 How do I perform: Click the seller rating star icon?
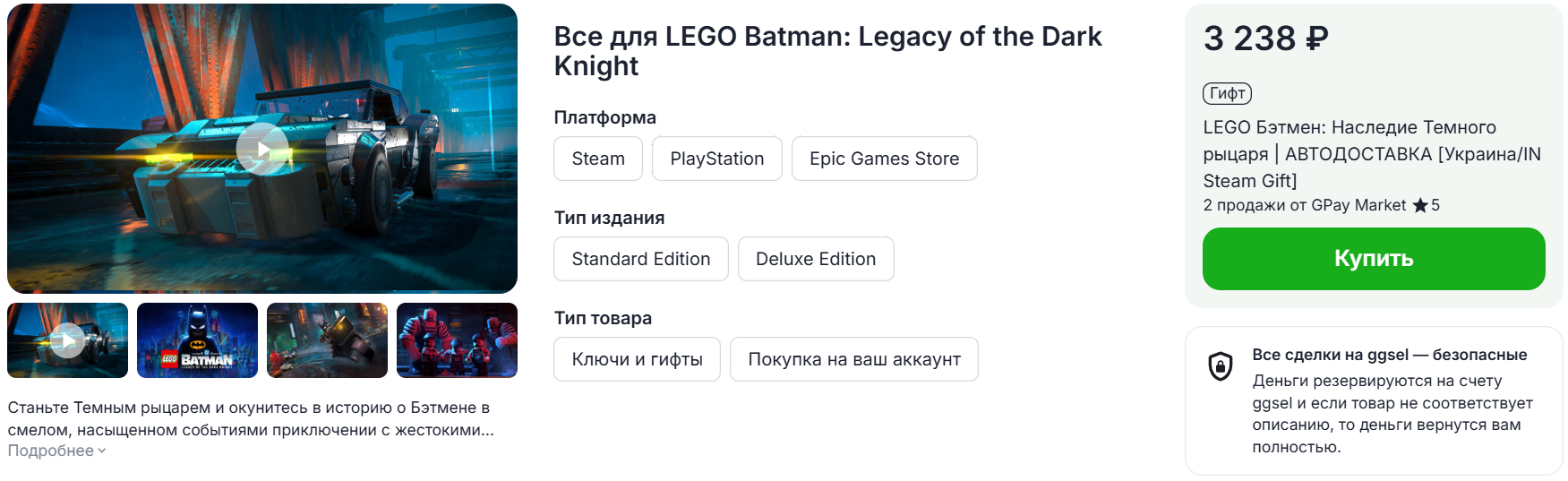[1420, 205]
